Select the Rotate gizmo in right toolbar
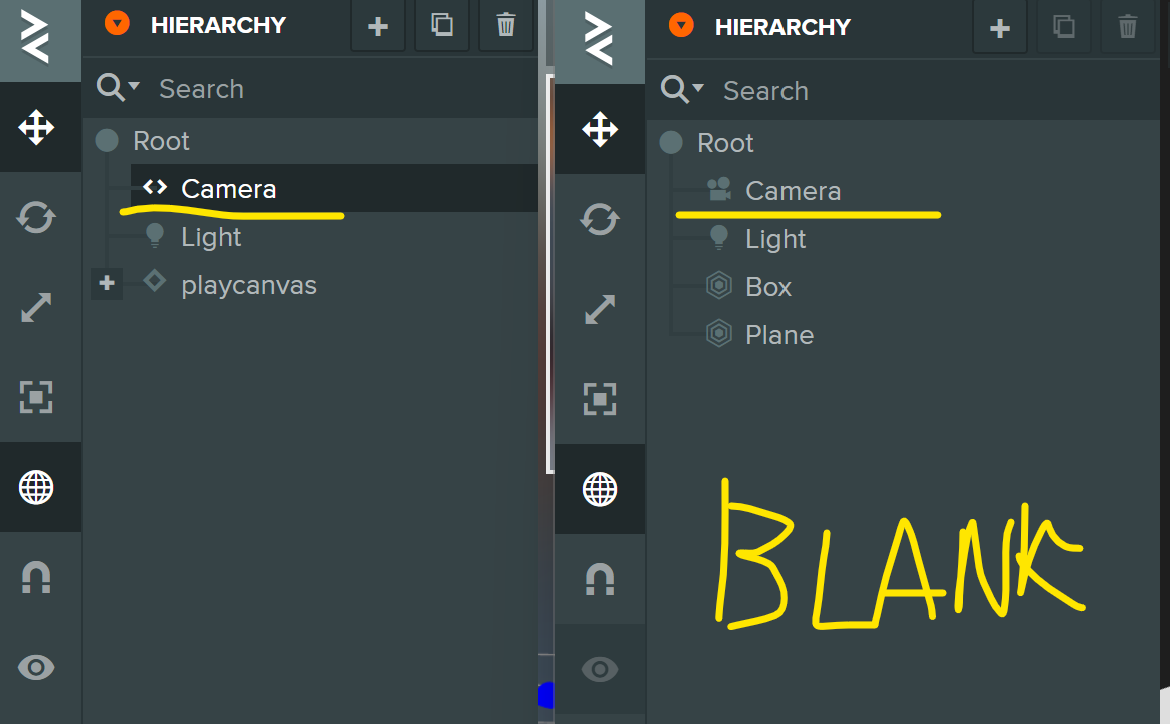 [x=600, y=219]
